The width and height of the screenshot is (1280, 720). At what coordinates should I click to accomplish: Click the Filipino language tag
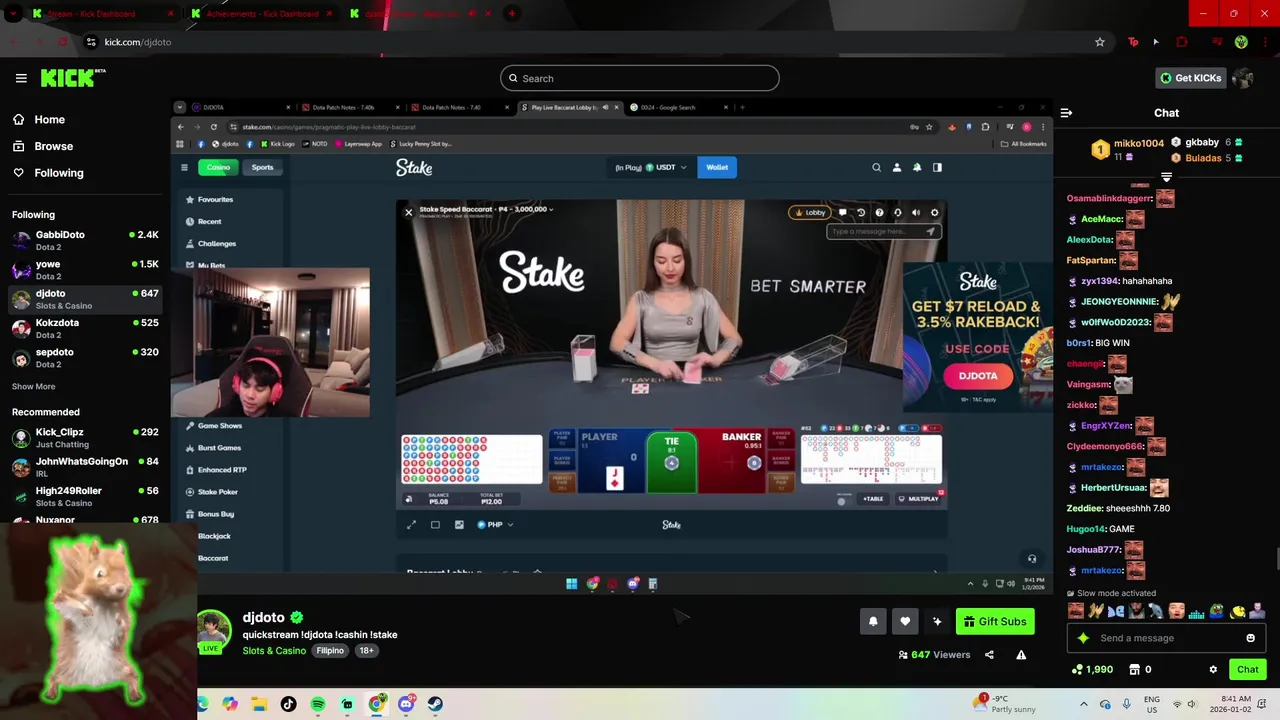coord(330,651)
